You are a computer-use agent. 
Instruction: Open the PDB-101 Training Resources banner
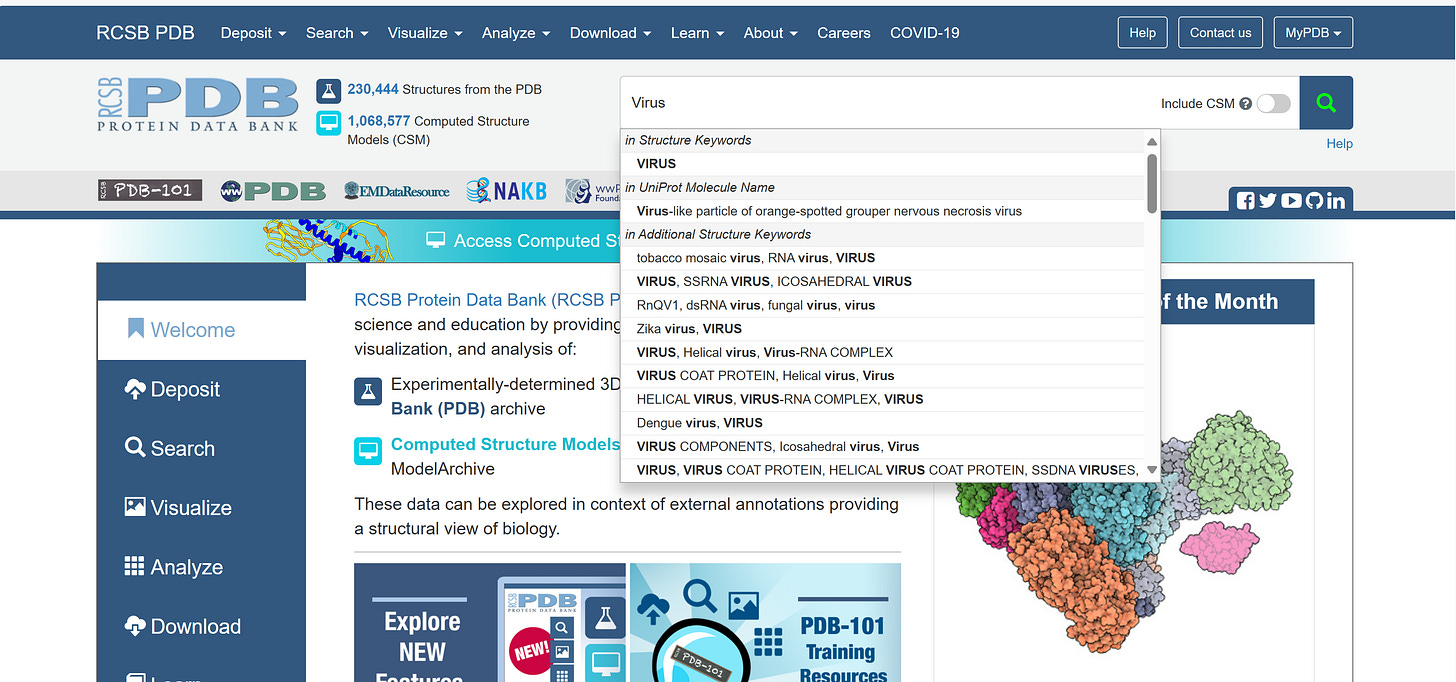(x=766, y=622)
